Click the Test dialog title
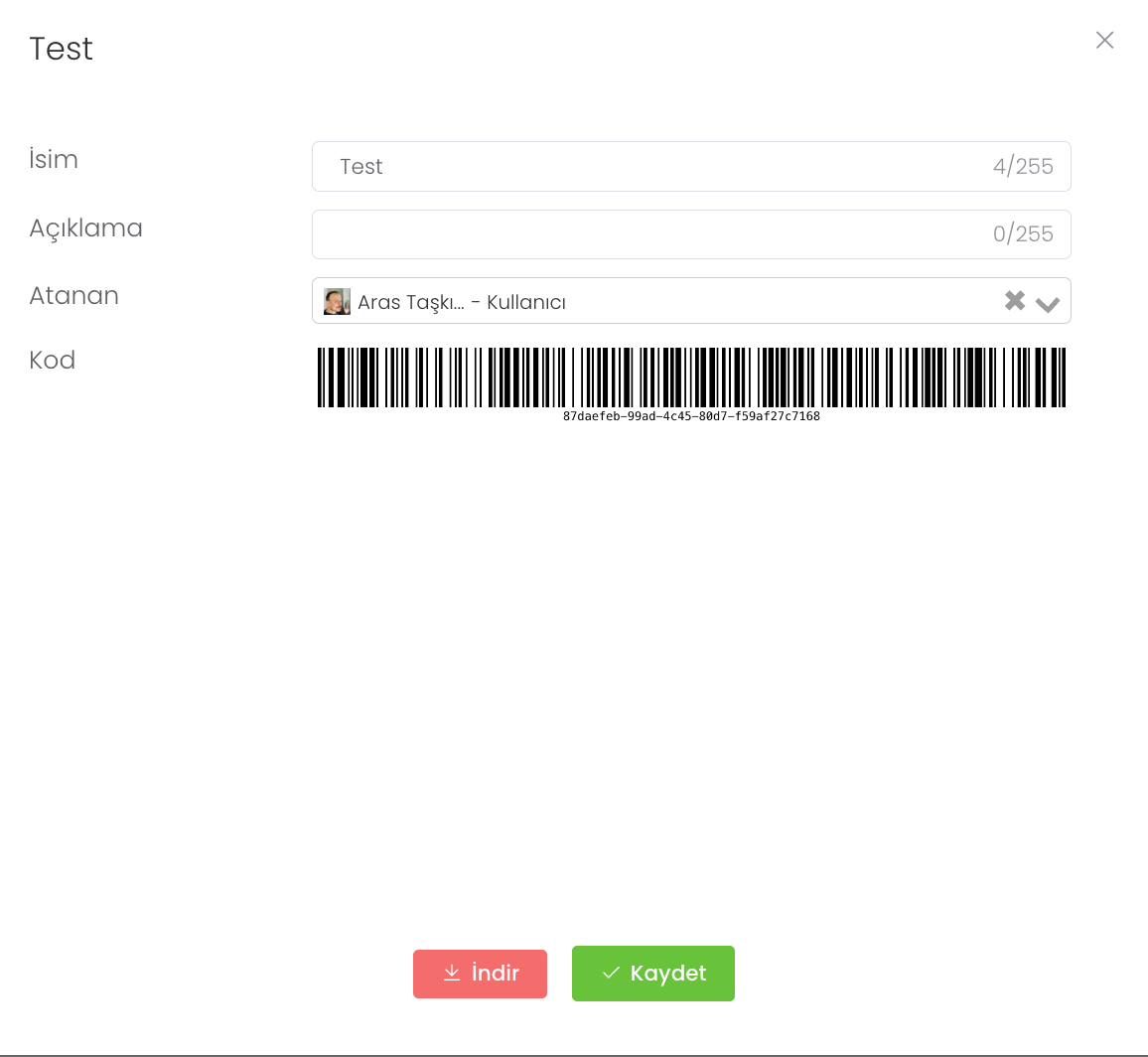Screen dimensions: 1148x1057 pyautogui.click(x=62, y=49)
